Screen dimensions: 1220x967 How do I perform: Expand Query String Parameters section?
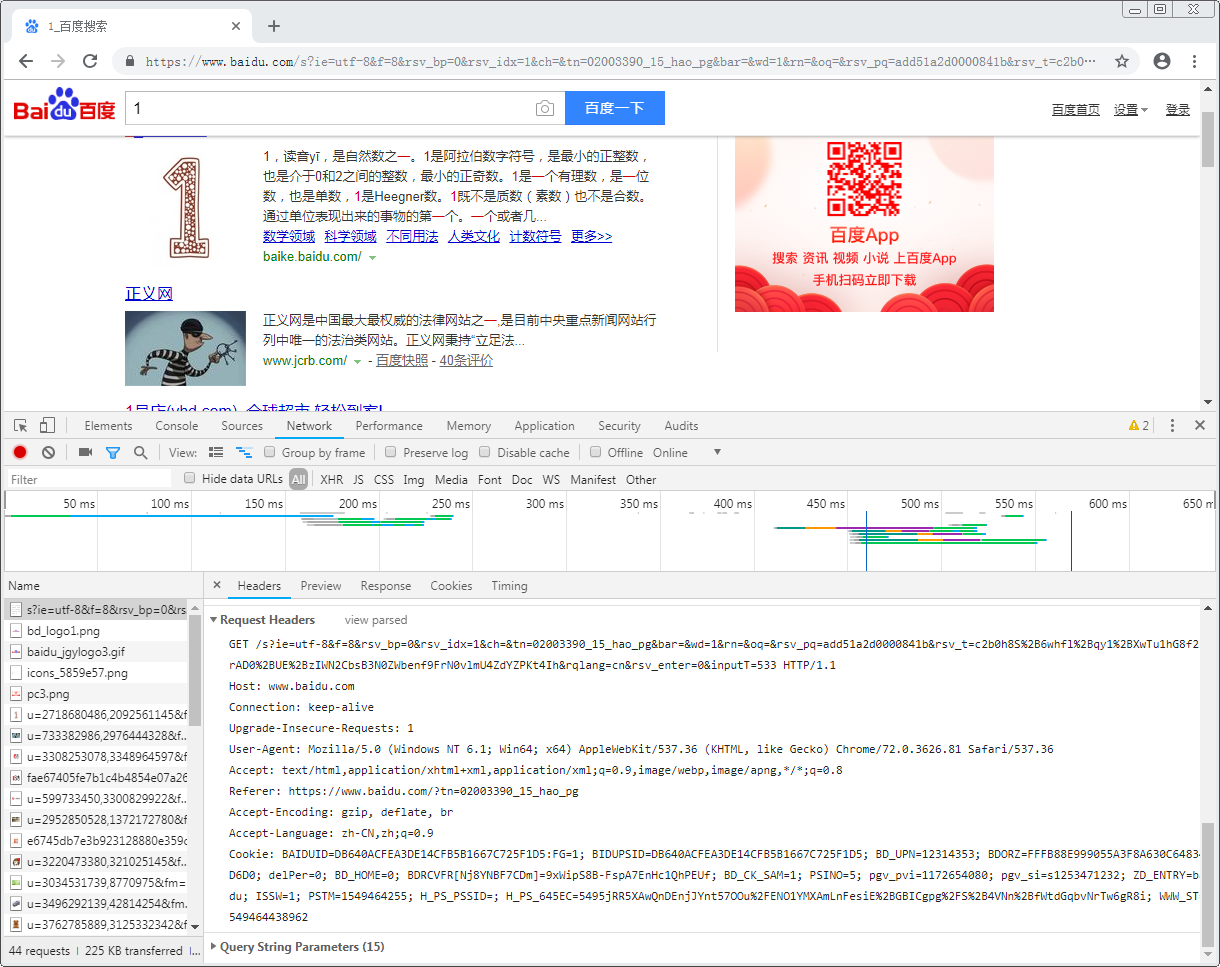[213, 946]
